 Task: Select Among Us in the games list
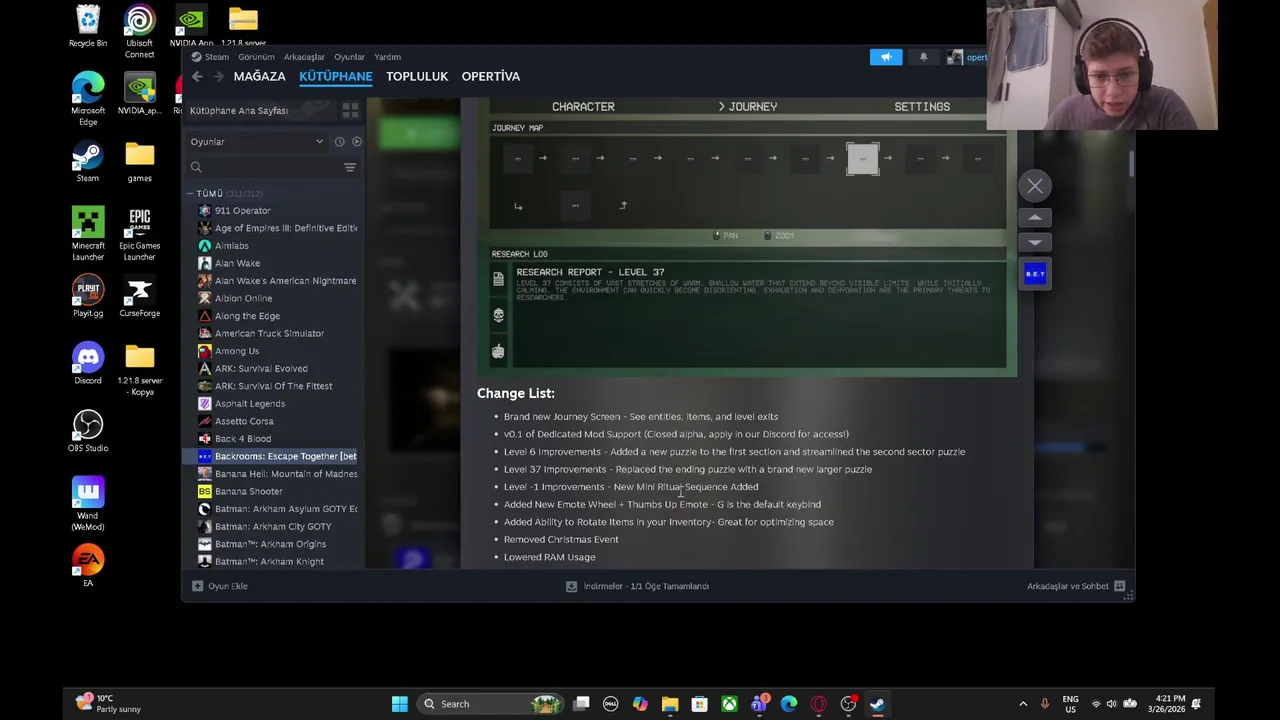(236, 351)
